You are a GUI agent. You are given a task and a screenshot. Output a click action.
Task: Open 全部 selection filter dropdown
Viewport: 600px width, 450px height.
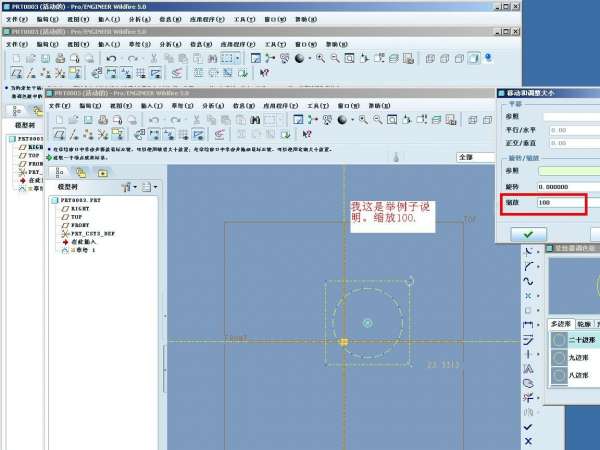[475, 157]
